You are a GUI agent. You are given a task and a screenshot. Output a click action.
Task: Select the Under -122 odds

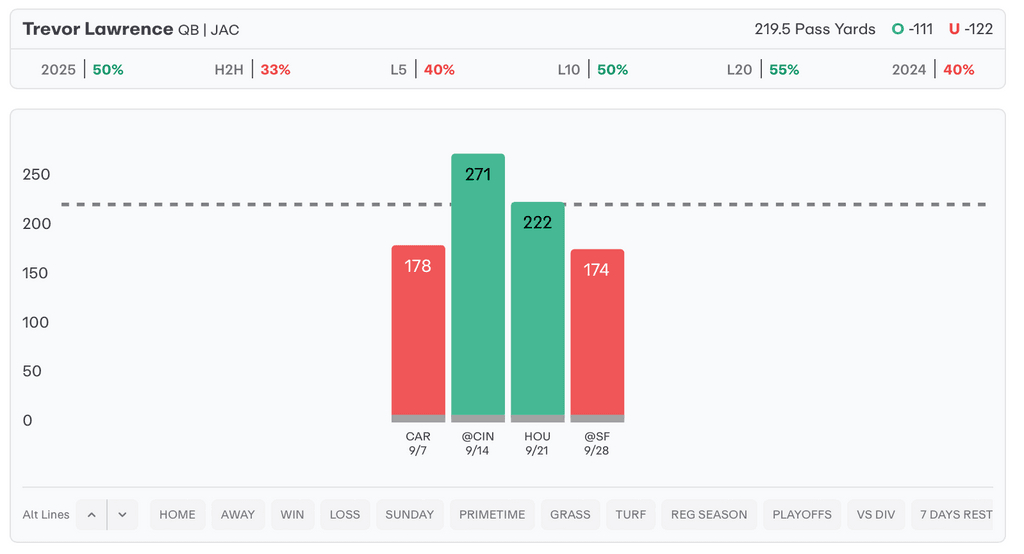coord(970,29)
